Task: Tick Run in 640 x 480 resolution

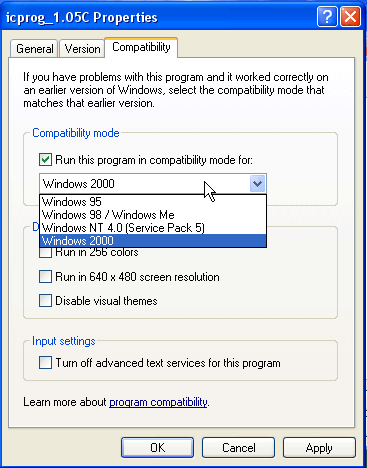Action: point(45,277)
